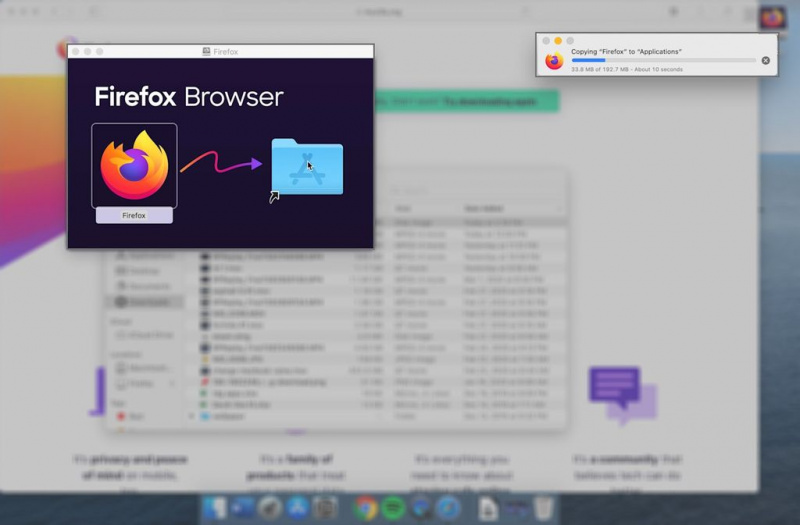Open Spotify from the Dock

click(x=393, y=508)
